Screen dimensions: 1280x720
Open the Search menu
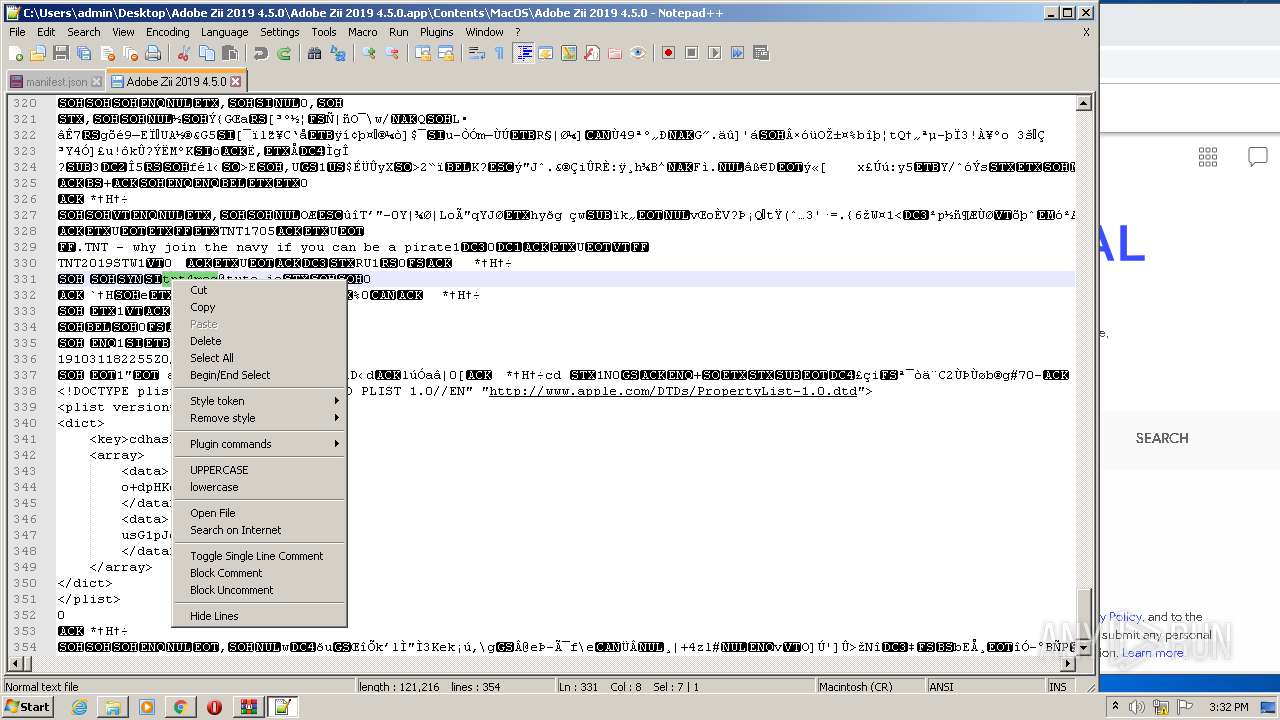click(x=84, y=32)
